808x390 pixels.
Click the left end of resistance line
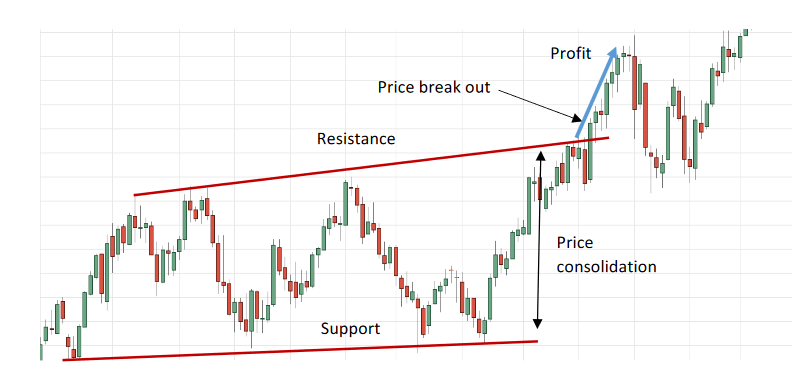click(x=135, y=195)
